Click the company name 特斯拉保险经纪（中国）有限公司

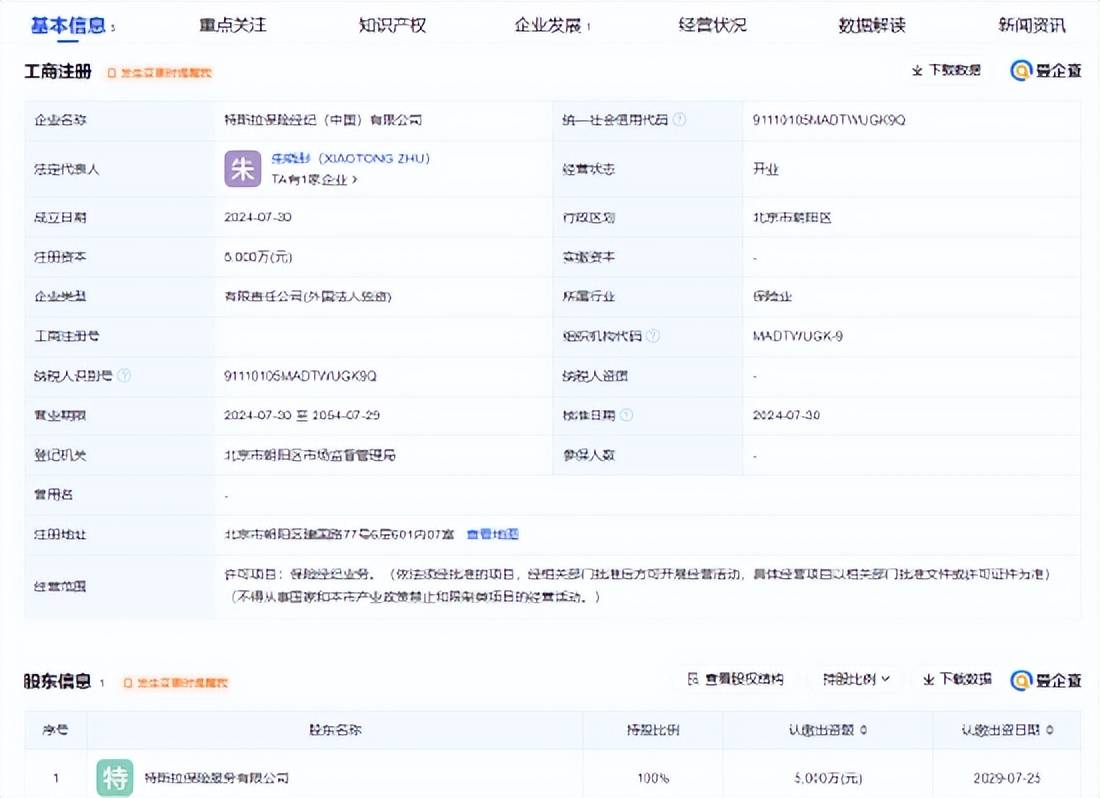323,120
